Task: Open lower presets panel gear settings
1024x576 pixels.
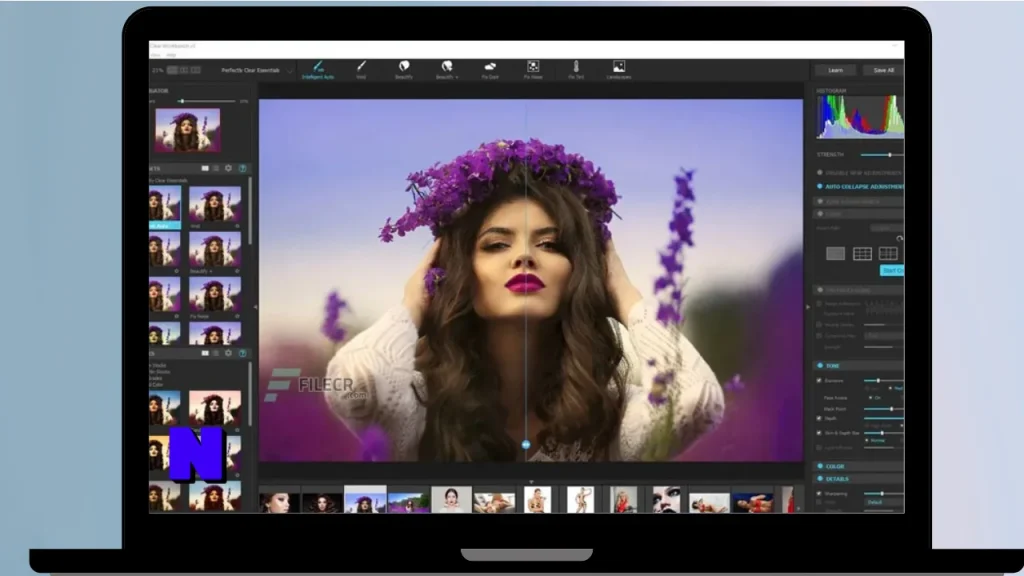Action: [x=229, y=353]
